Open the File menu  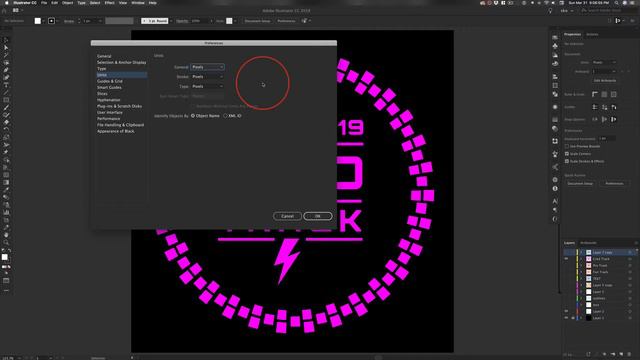click(x=44, y=3)
